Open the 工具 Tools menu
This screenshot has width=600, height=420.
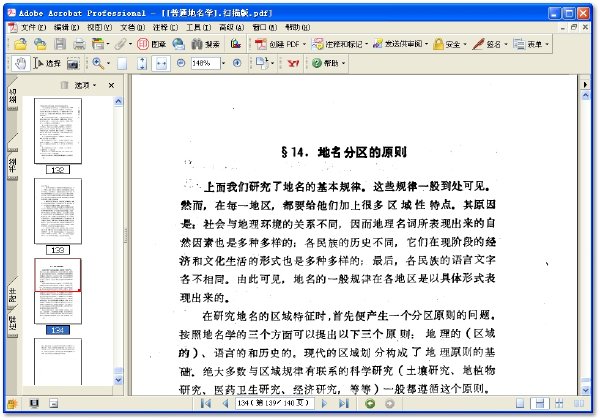point(198,27)
